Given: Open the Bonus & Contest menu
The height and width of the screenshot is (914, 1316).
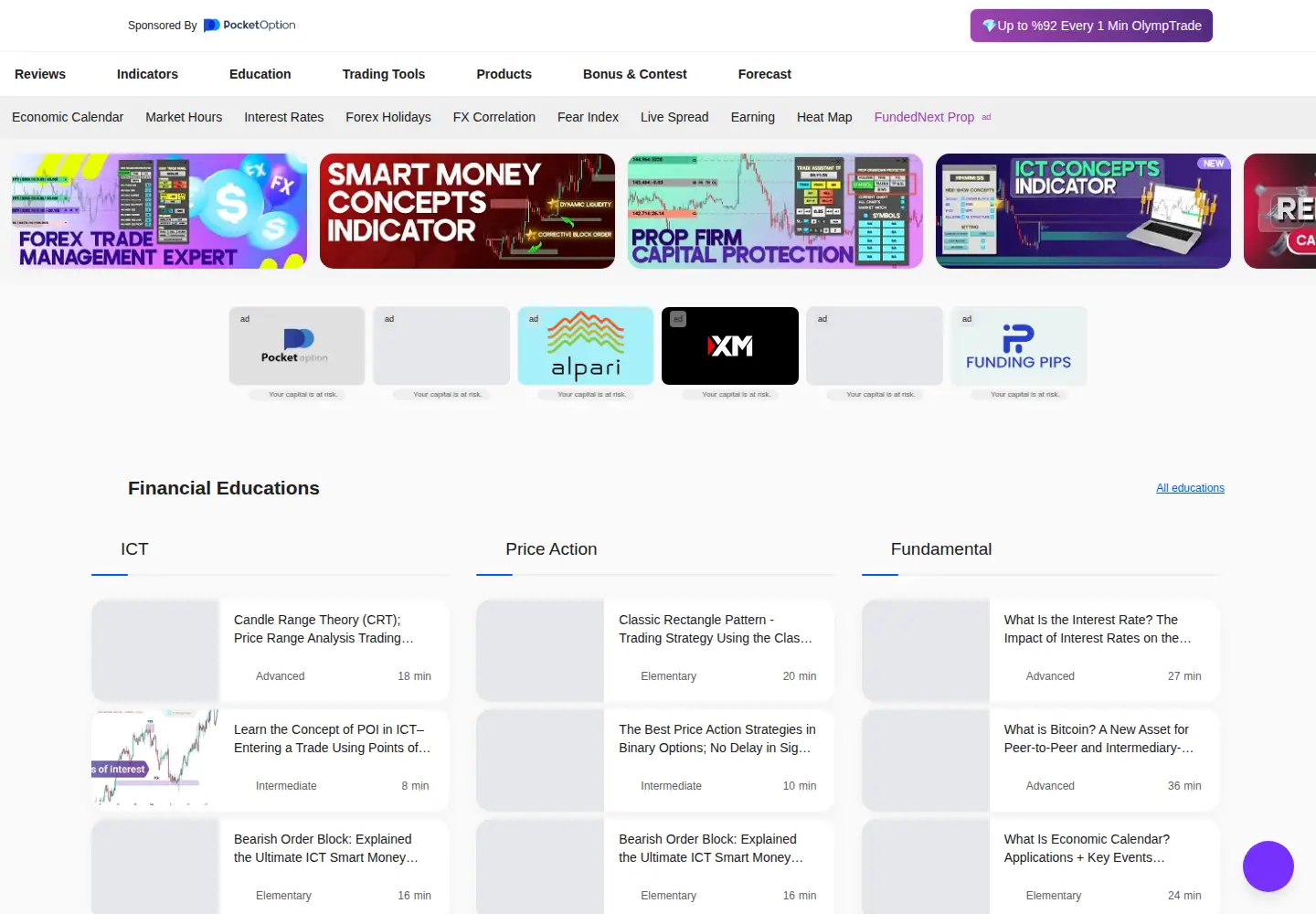Looking at the screenshot, I should (x=635, y=74).
